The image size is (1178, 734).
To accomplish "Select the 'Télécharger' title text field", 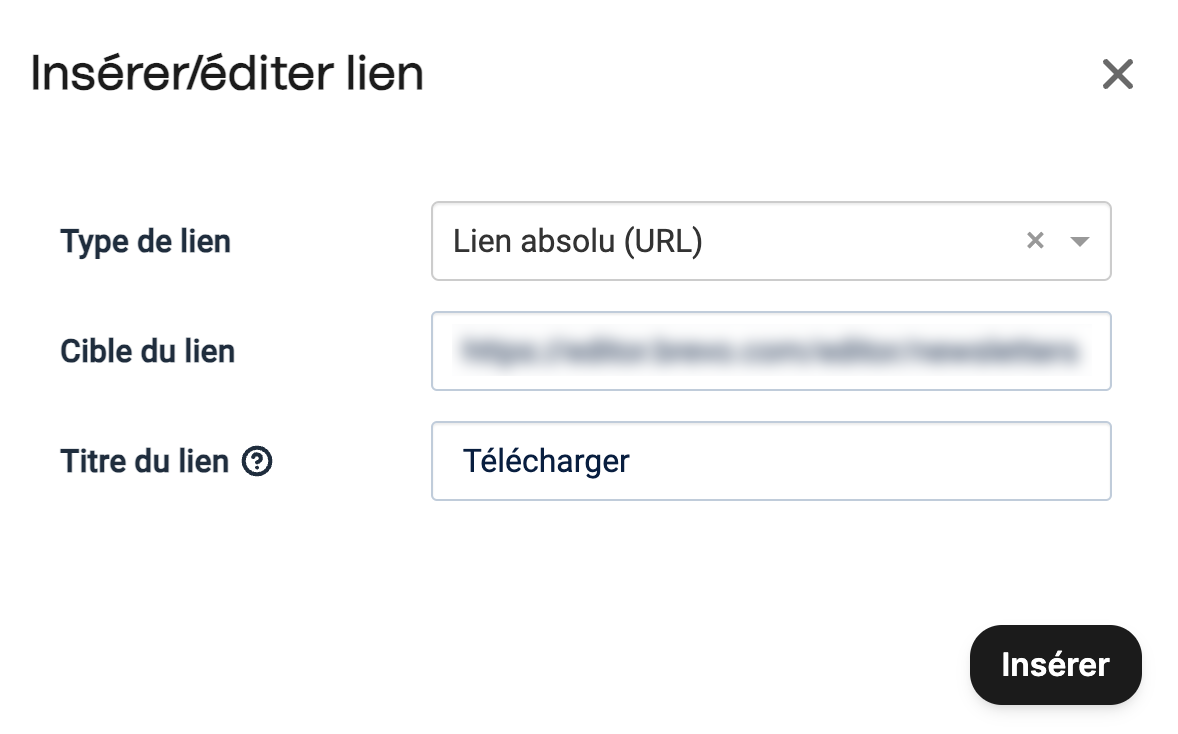I will (770, 461).
